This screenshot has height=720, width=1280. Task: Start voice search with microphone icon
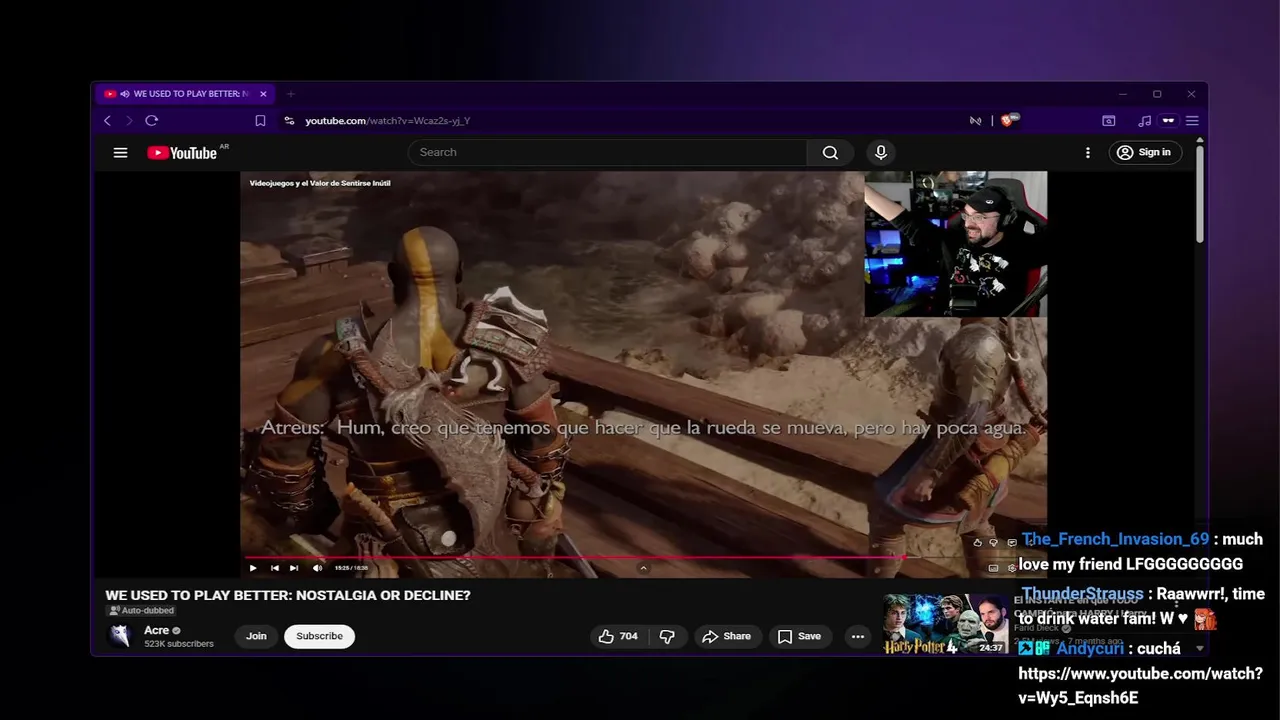tap(881, 152)
